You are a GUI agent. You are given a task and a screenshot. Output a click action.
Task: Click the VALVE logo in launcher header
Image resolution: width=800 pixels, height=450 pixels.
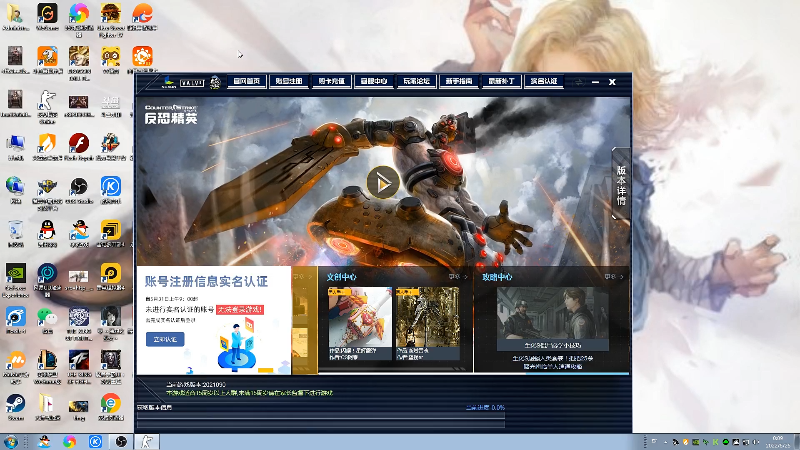(192, 83)
